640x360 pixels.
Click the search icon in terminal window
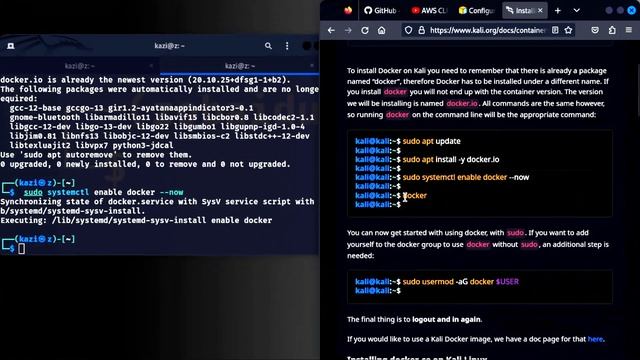tap(268, 46)
